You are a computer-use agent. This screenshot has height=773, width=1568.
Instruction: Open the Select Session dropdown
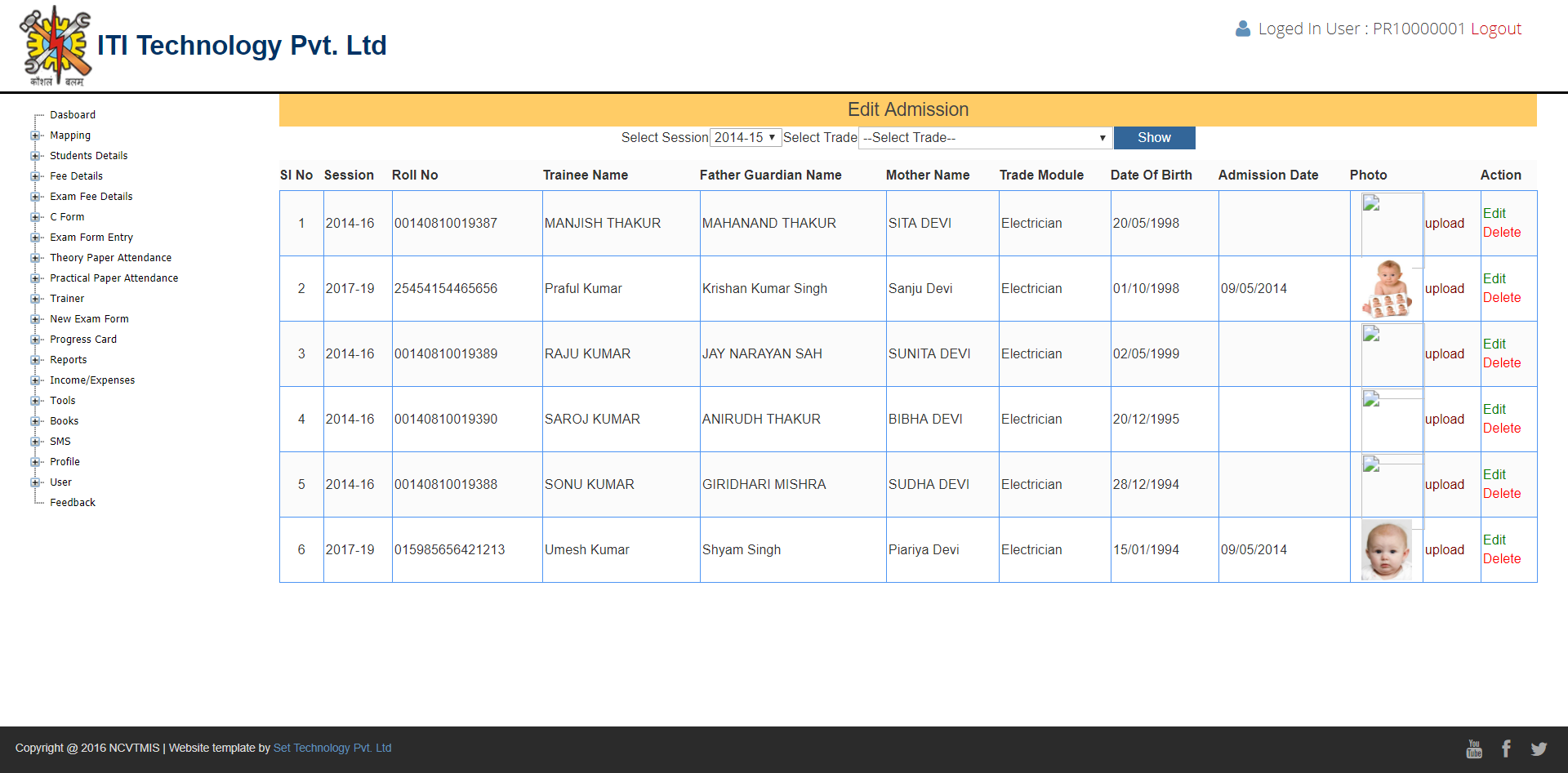pyautogui.click(x=745, y=138)
